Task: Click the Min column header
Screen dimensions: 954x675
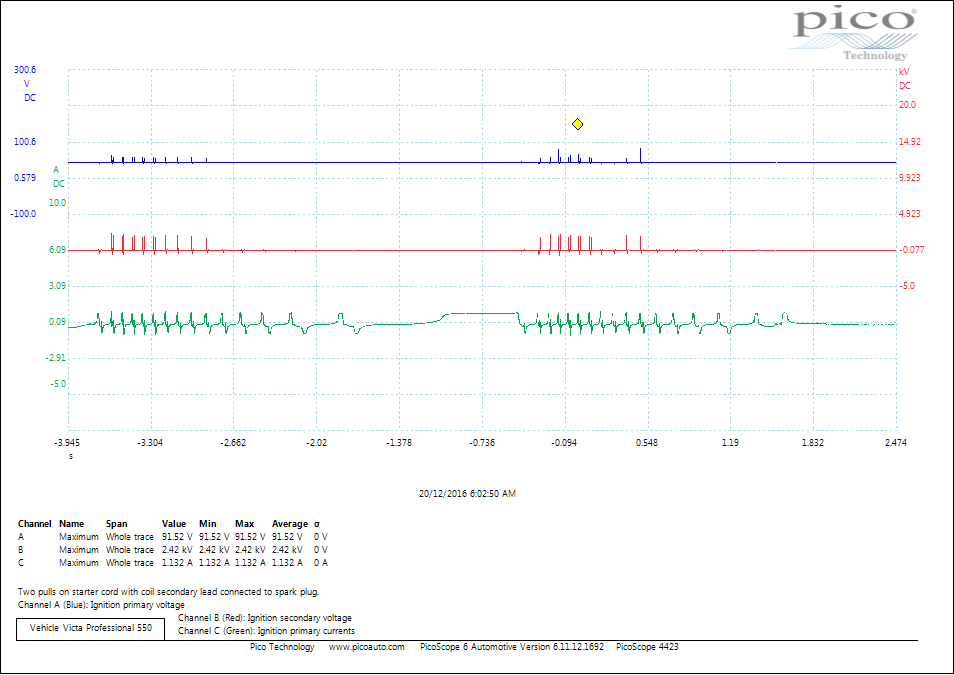Action: click(207, 523)
